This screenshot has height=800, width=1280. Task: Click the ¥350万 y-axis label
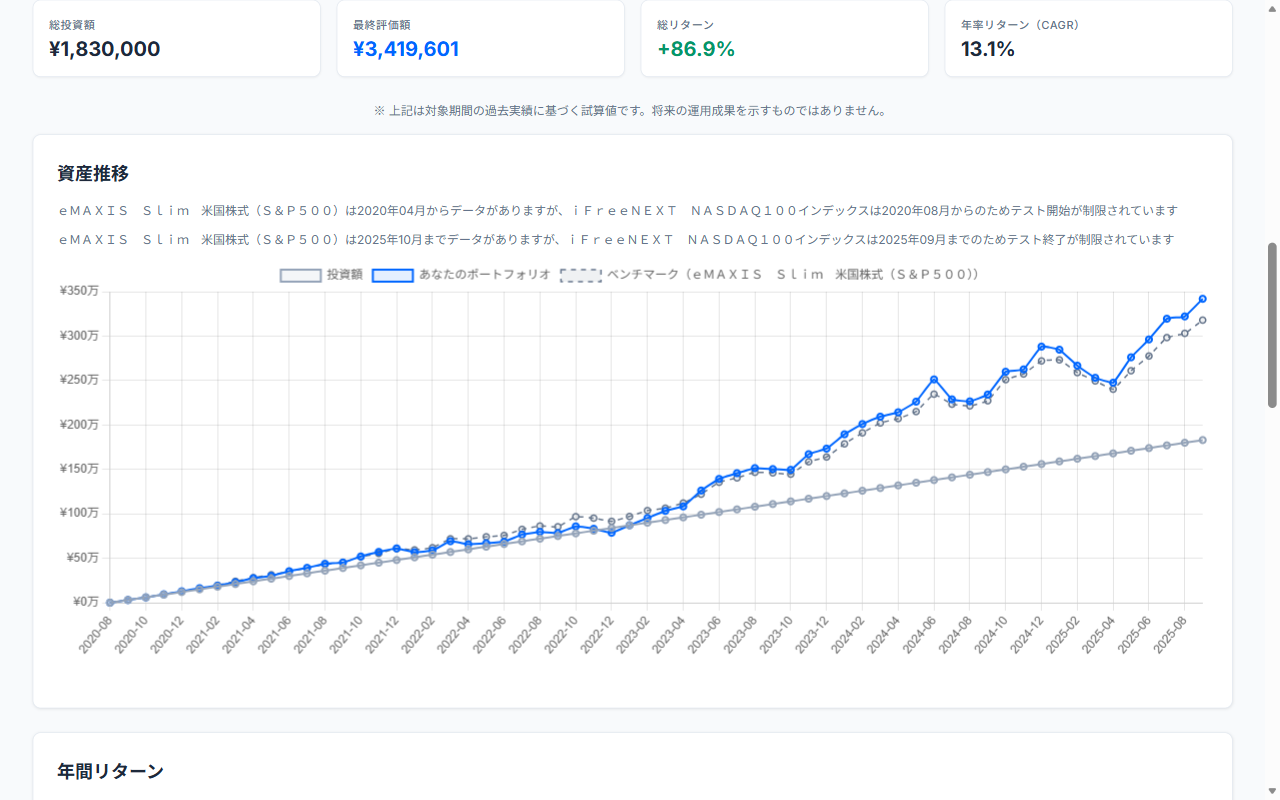click(x=78, y=291)
